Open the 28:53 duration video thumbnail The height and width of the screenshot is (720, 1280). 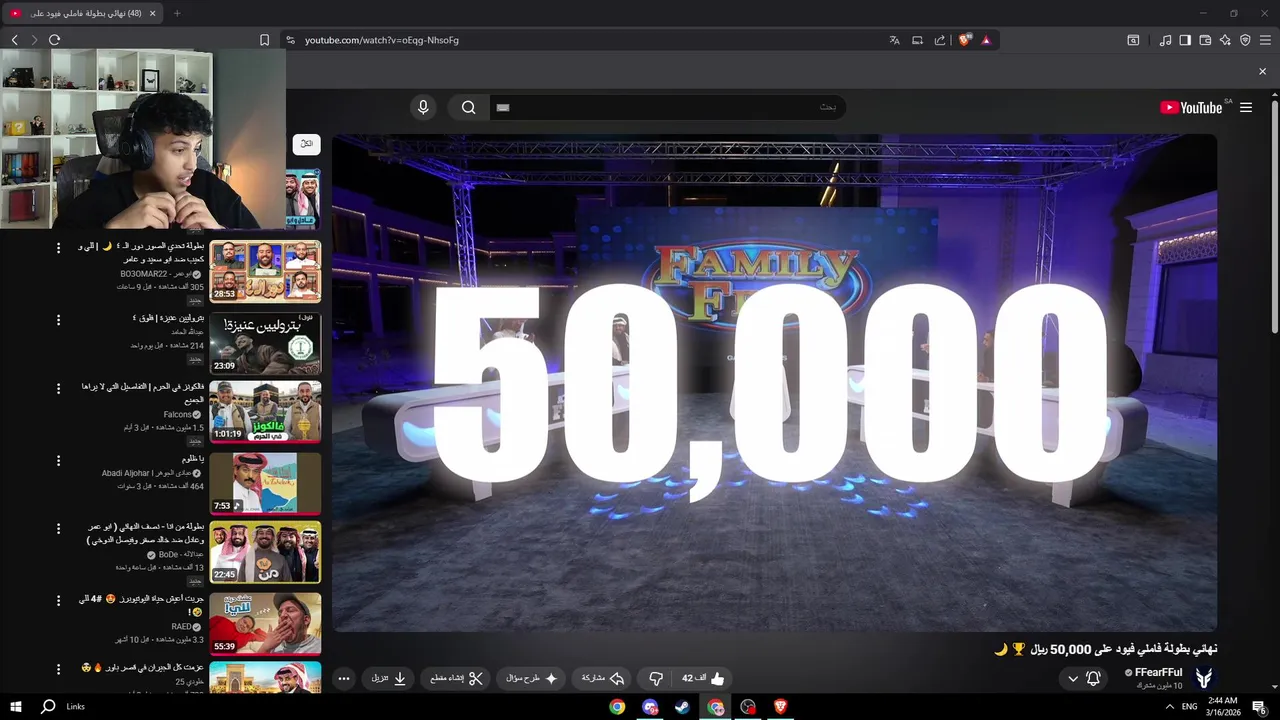[265, 271]
